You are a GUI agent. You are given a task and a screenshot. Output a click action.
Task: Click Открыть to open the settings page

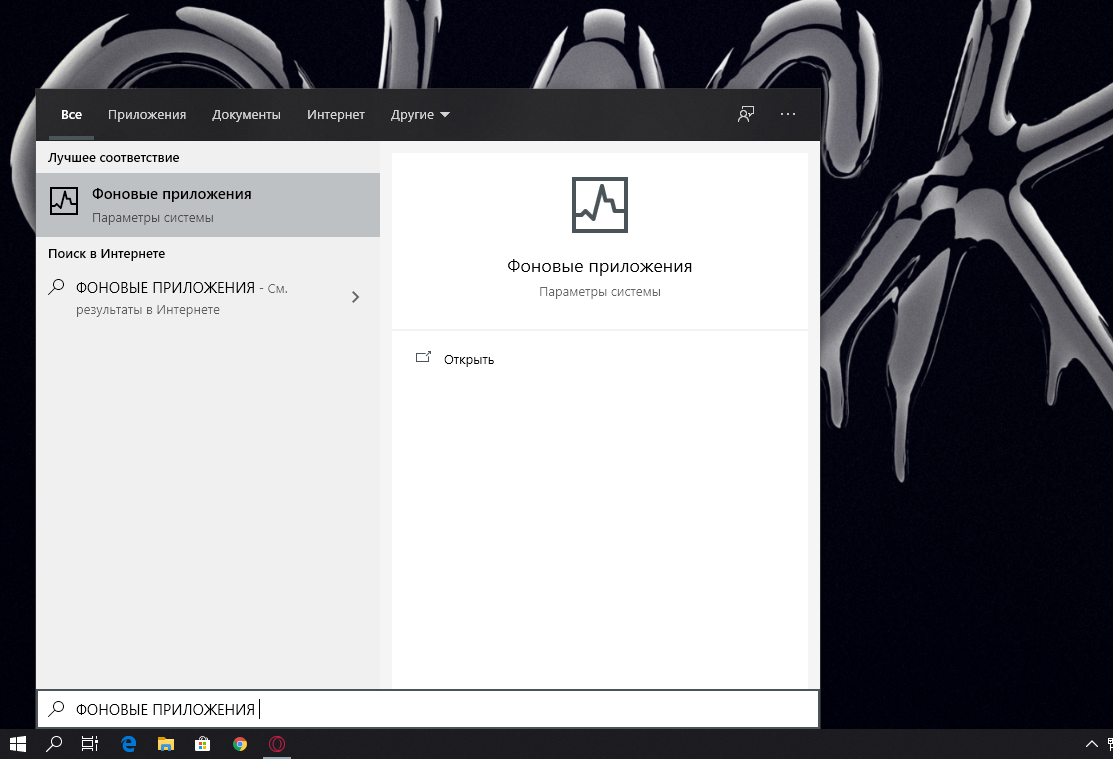click(468, 359)
